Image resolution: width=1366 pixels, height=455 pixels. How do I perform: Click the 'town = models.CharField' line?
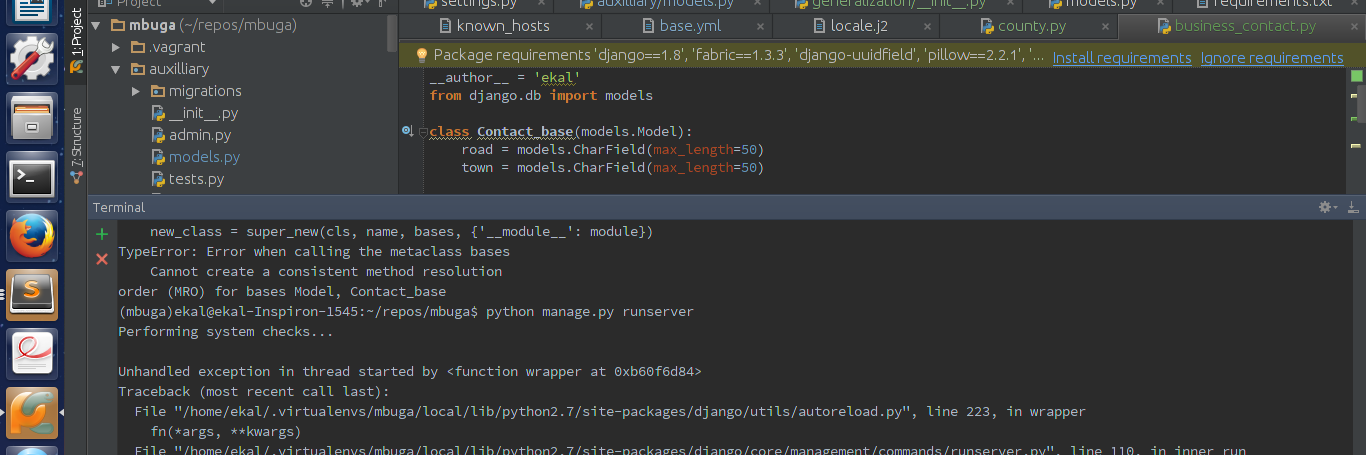[613, 168]
